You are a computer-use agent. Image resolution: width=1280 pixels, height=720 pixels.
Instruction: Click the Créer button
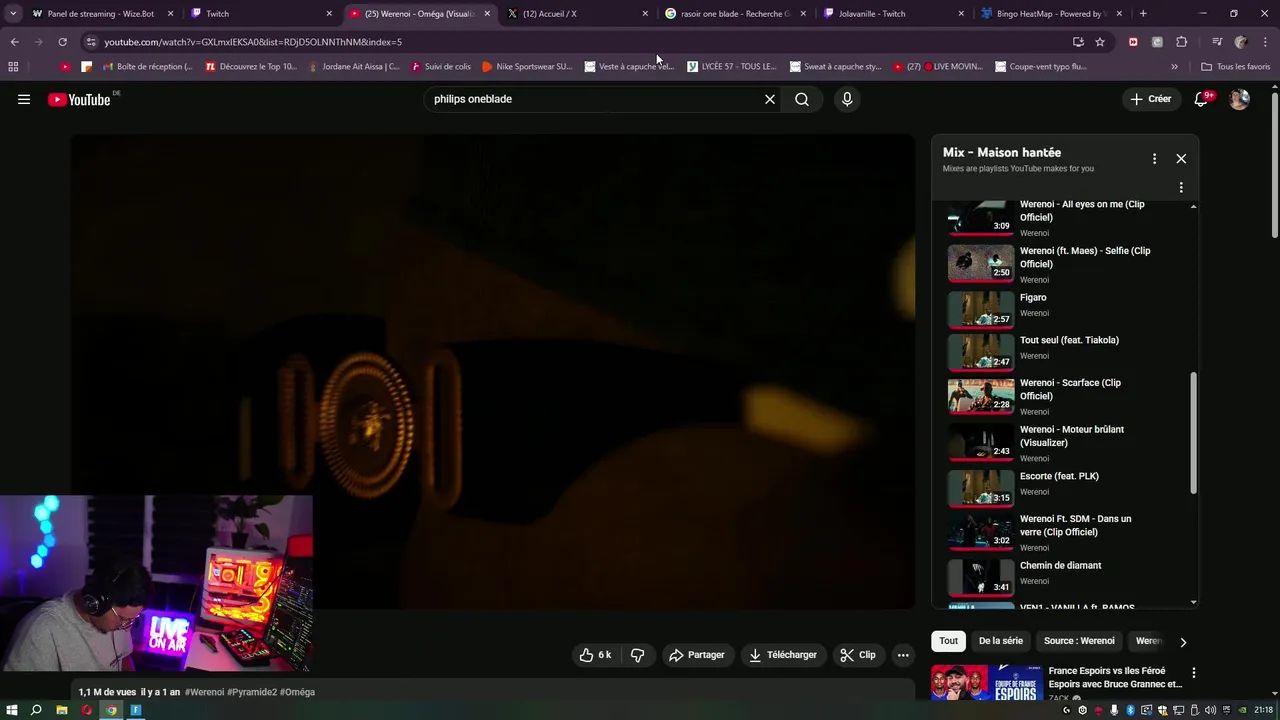1150,99
